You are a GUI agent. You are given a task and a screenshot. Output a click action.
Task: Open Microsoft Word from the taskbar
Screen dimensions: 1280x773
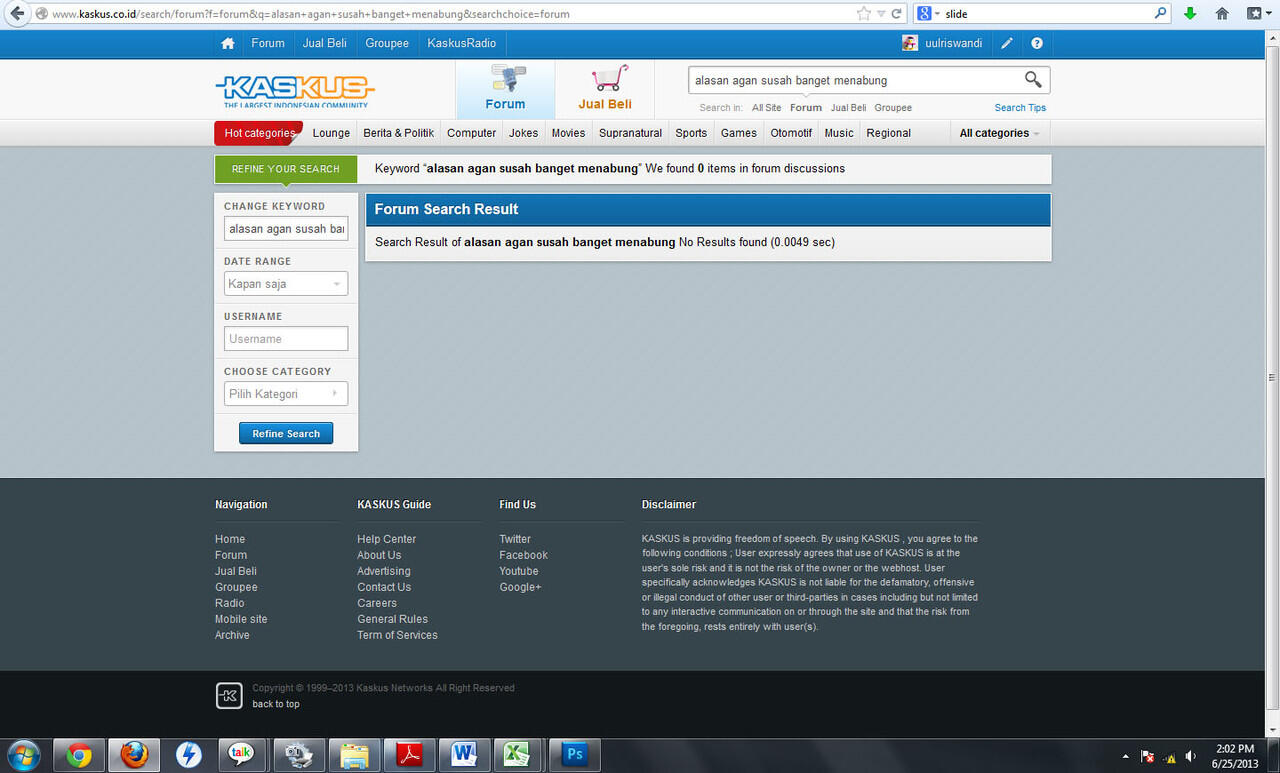[463, 755]
